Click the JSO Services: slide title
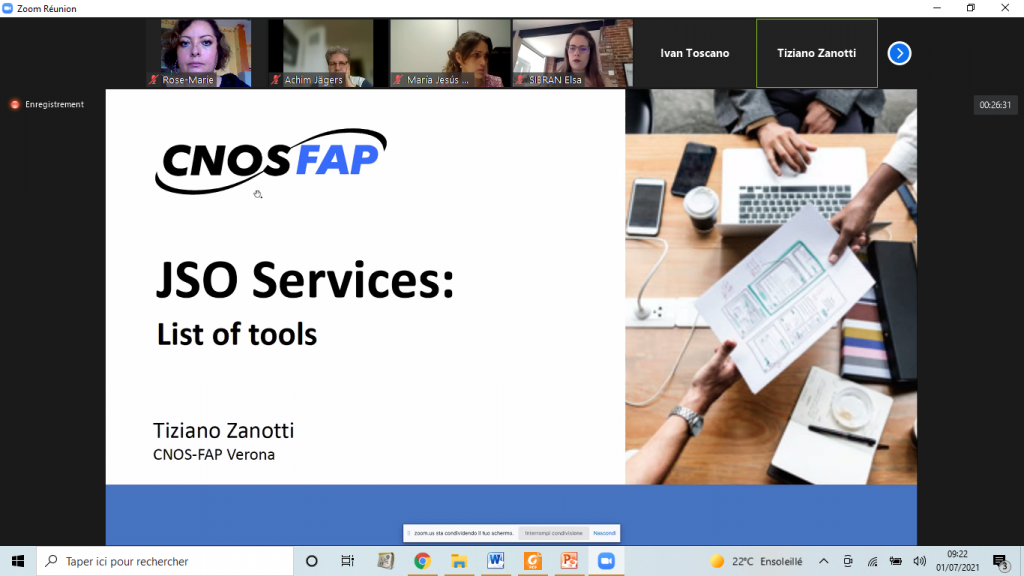Image resolution: width=1024 pixels, height=576 pixels. (304, 280)
